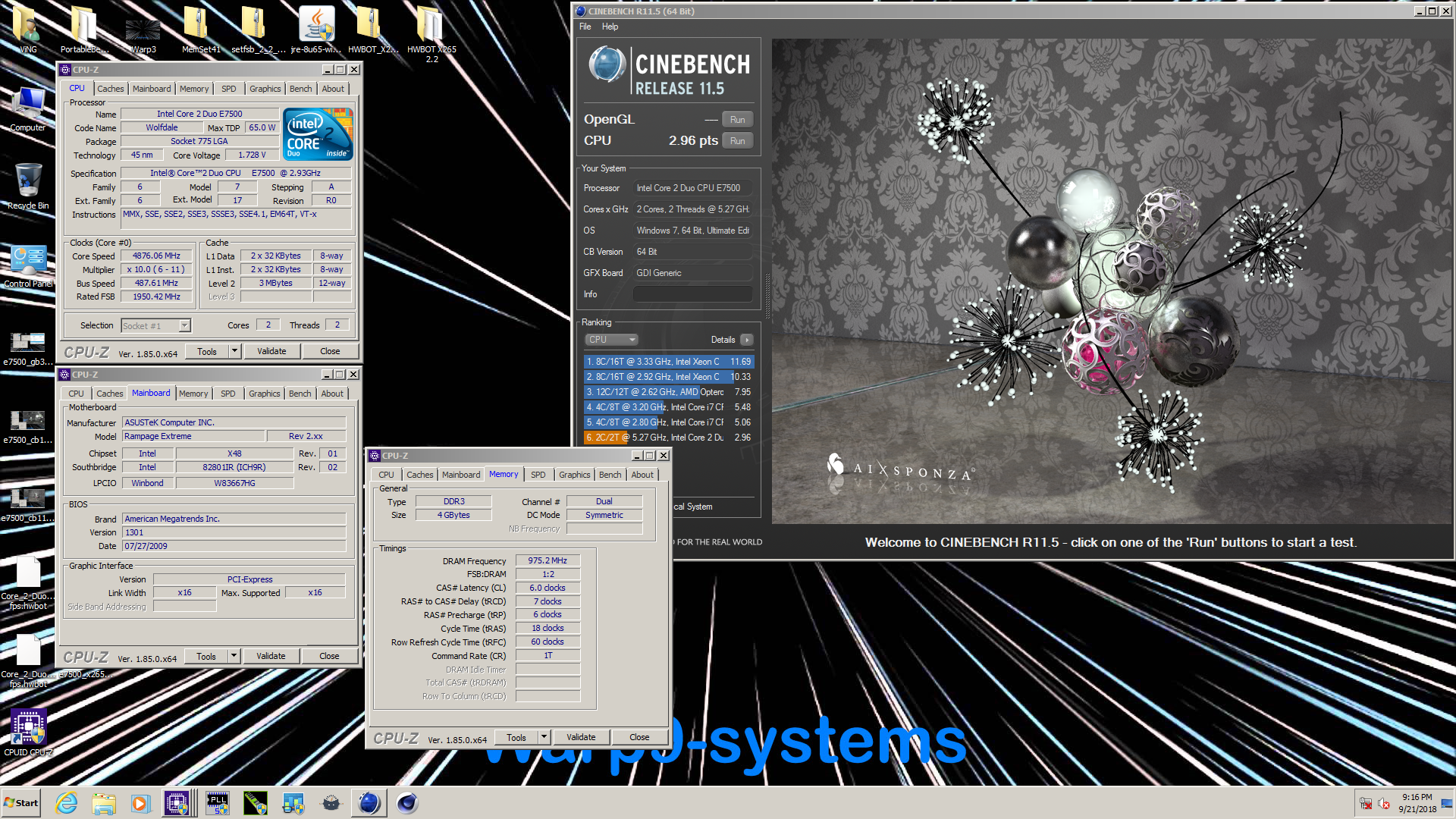Open SPD tab in Mainboard CPU-Z window
Screen dimensions: 1456x819
point(228,394)
